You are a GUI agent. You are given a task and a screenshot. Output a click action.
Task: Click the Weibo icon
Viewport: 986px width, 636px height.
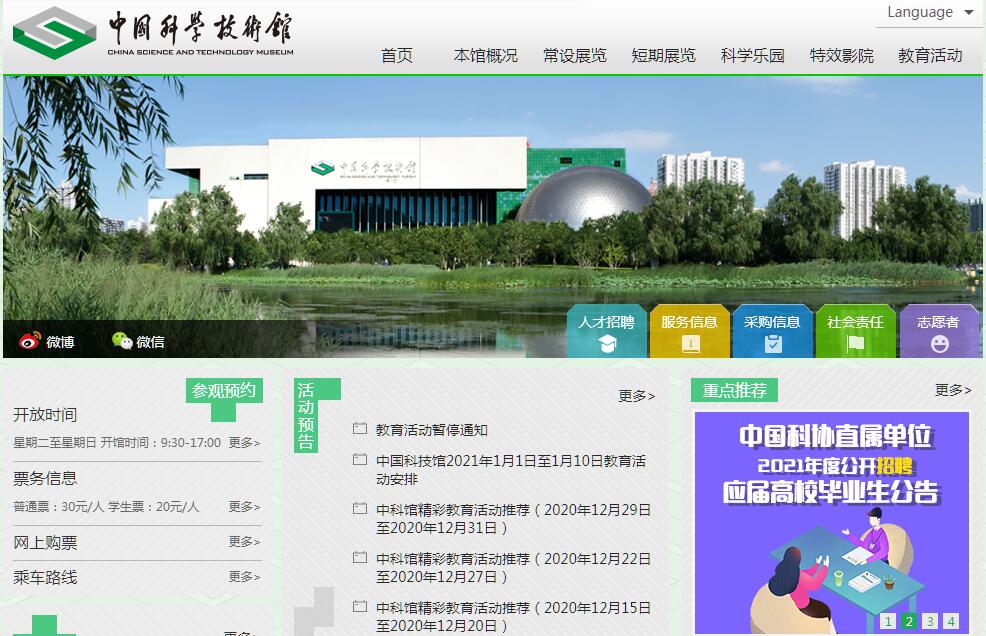30,341
